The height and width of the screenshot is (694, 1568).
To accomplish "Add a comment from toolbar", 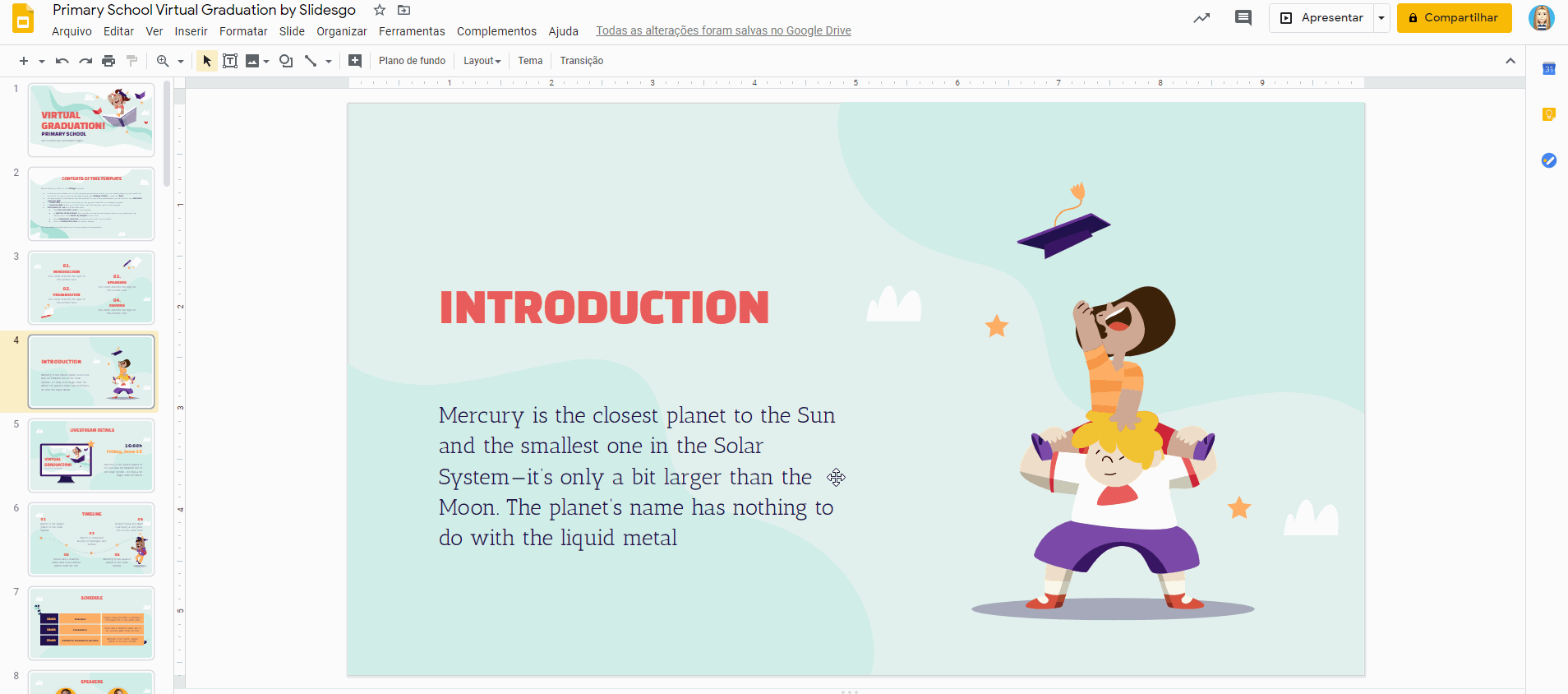I will point(355,61).
